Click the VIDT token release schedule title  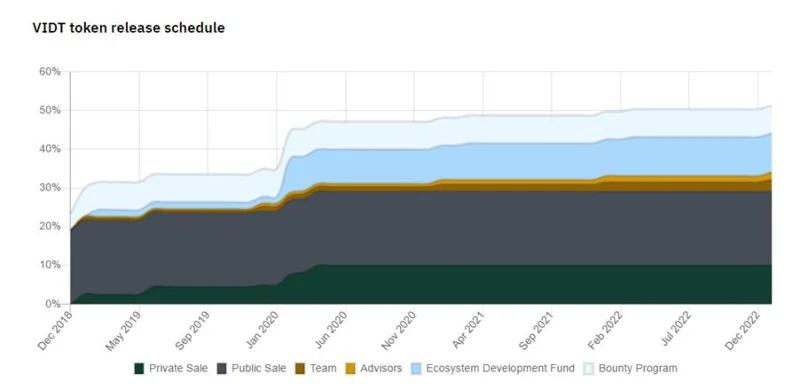tap(129, 28)
